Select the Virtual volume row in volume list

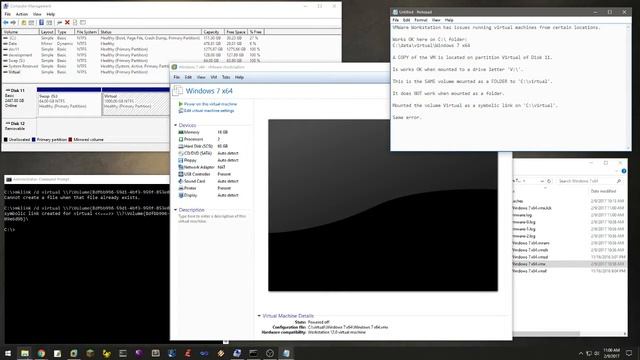(86, 72)
